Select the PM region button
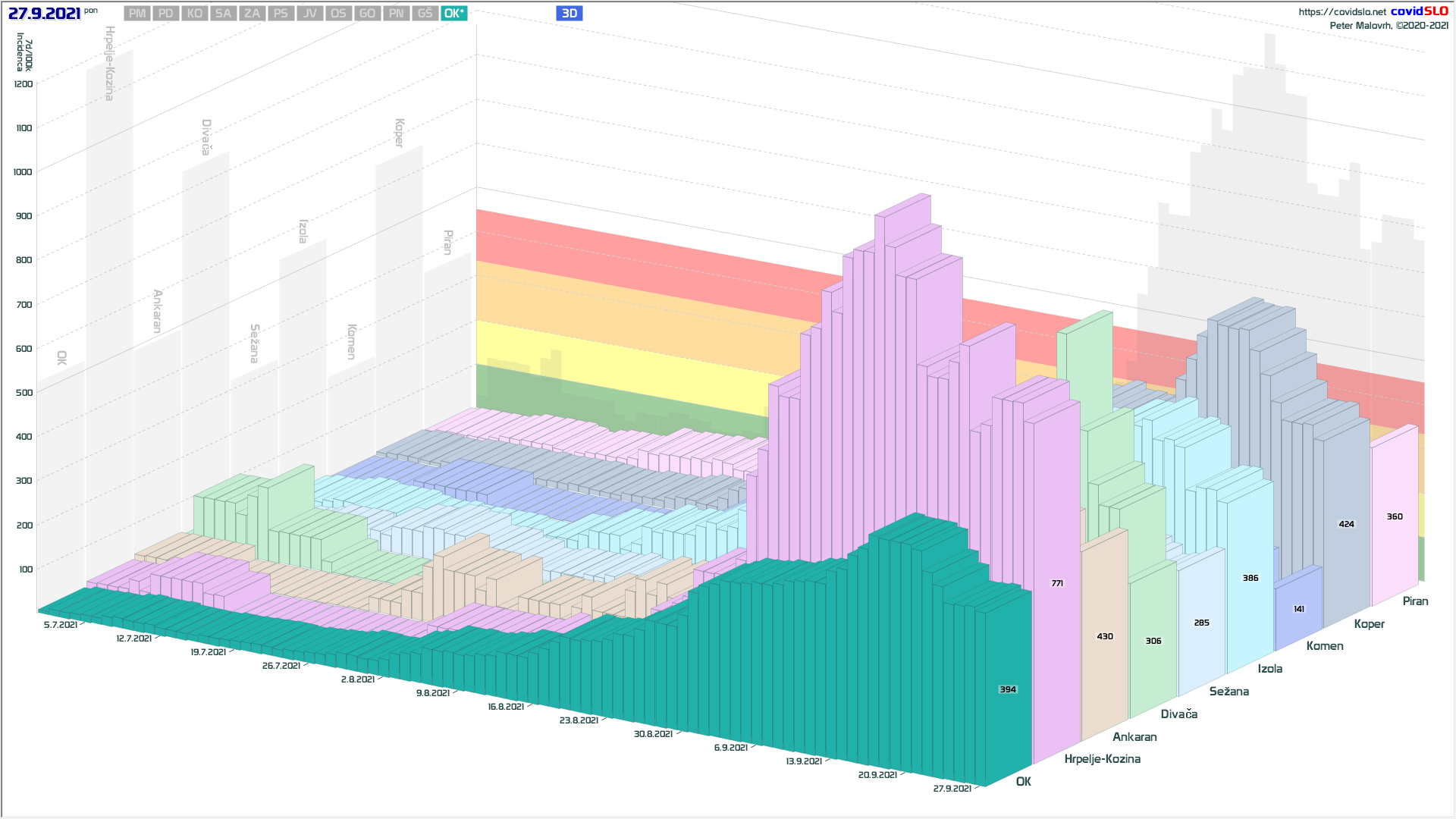 (x=137, y=14)
